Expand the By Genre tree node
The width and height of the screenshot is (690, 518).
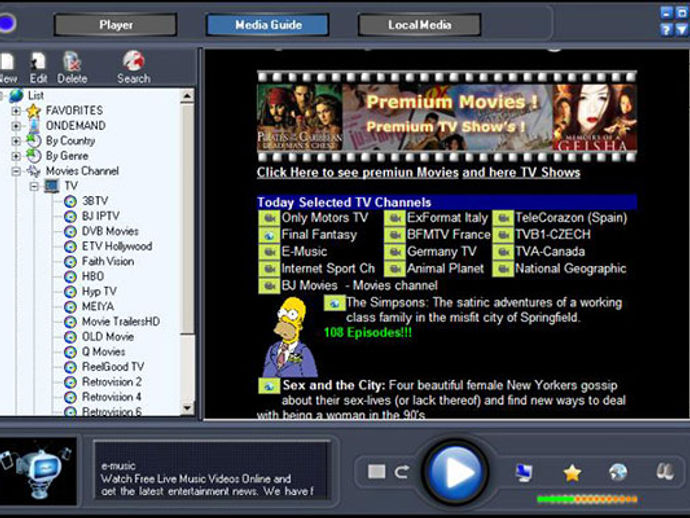[x=16, y=156]
